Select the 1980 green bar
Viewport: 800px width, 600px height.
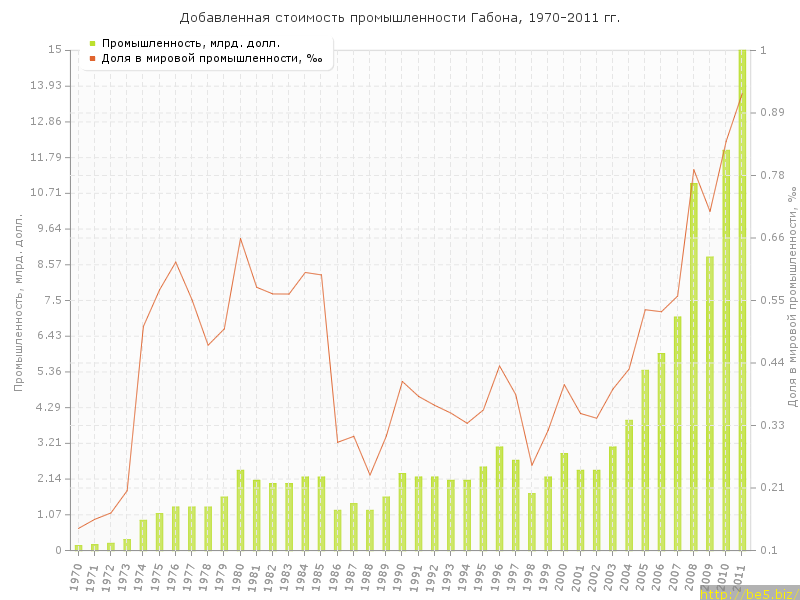click(240, 510)
